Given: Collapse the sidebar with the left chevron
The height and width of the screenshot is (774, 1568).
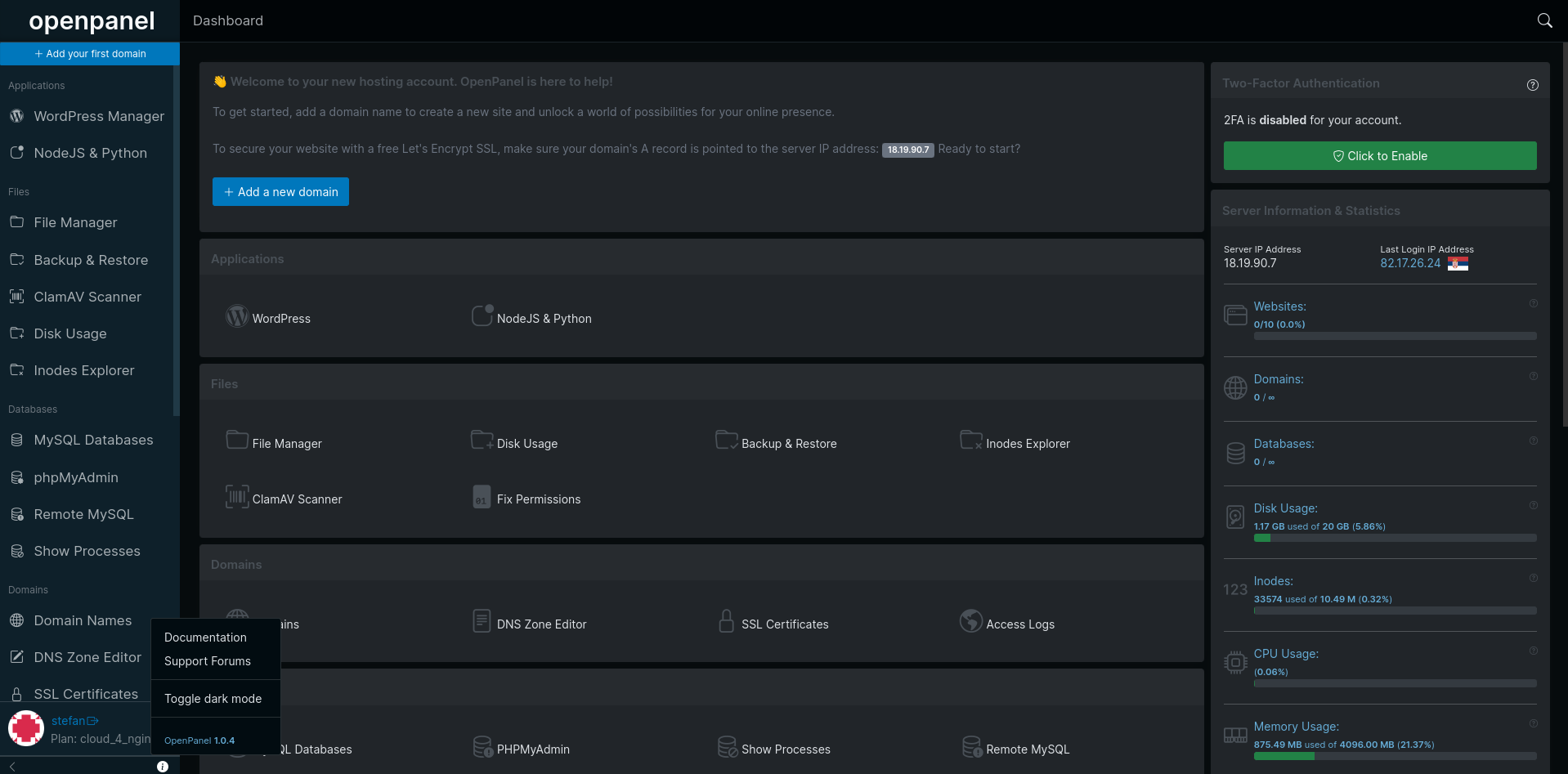Looking at the screenshot, I should pos(12,767).
